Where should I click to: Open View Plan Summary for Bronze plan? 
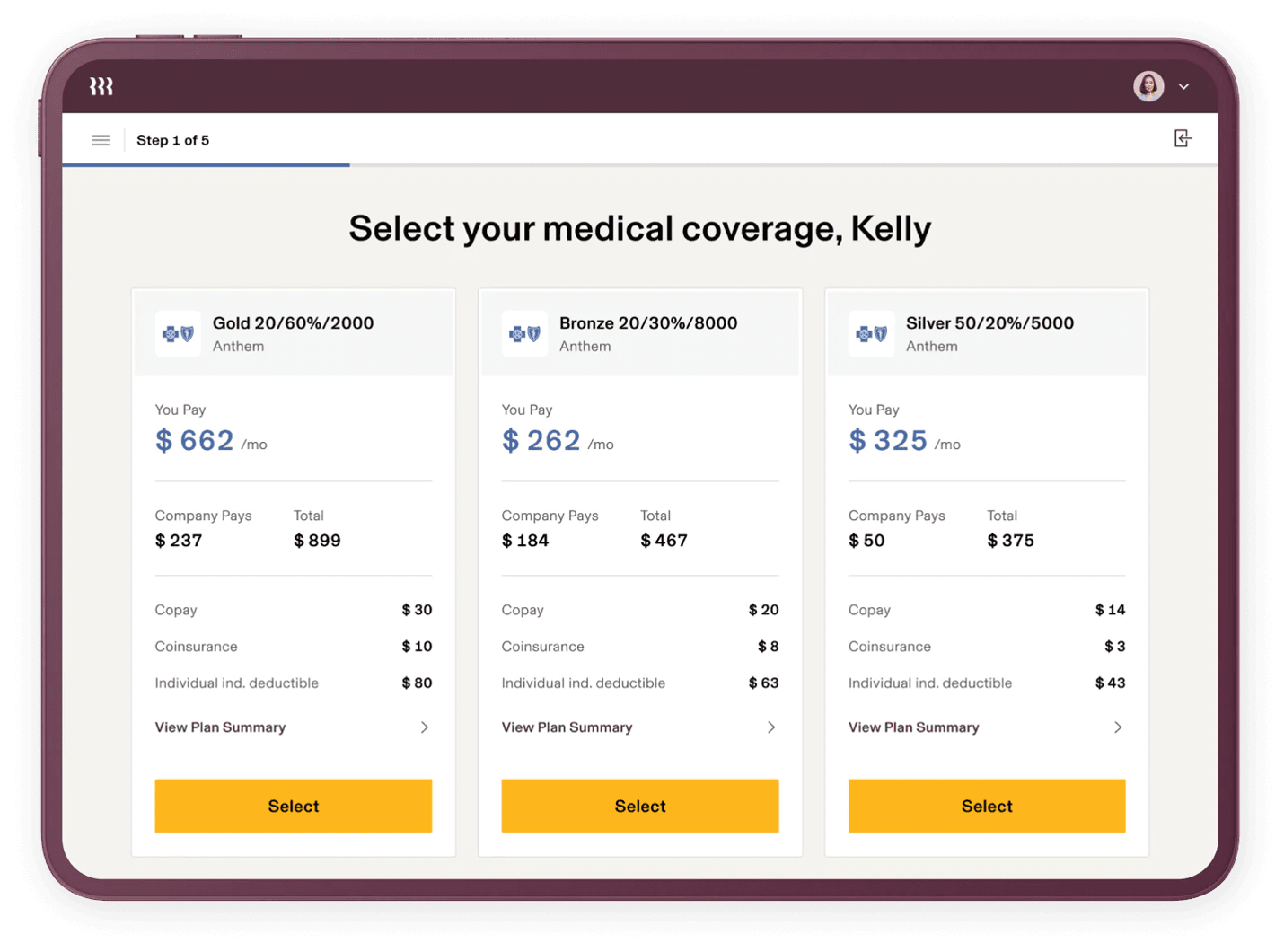[x=567, y=727]
